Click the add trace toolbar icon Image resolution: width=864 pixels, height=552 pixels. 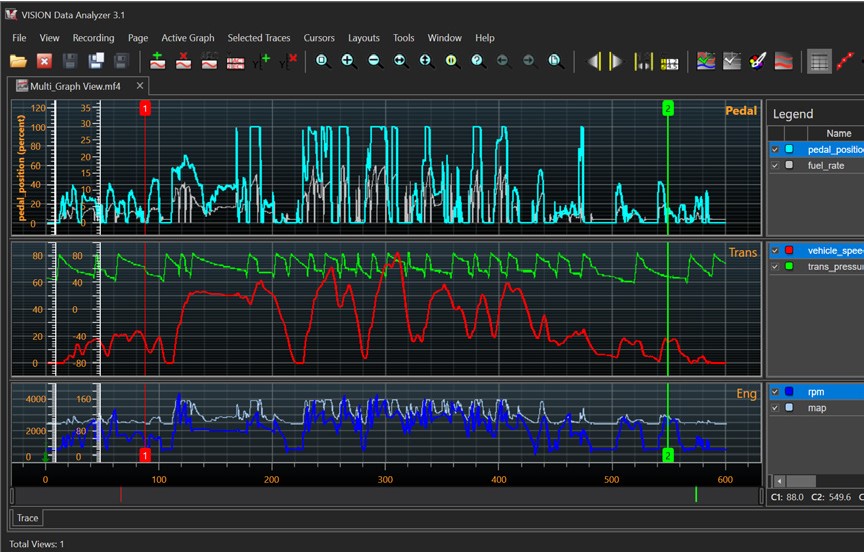[x=158, y=61]
